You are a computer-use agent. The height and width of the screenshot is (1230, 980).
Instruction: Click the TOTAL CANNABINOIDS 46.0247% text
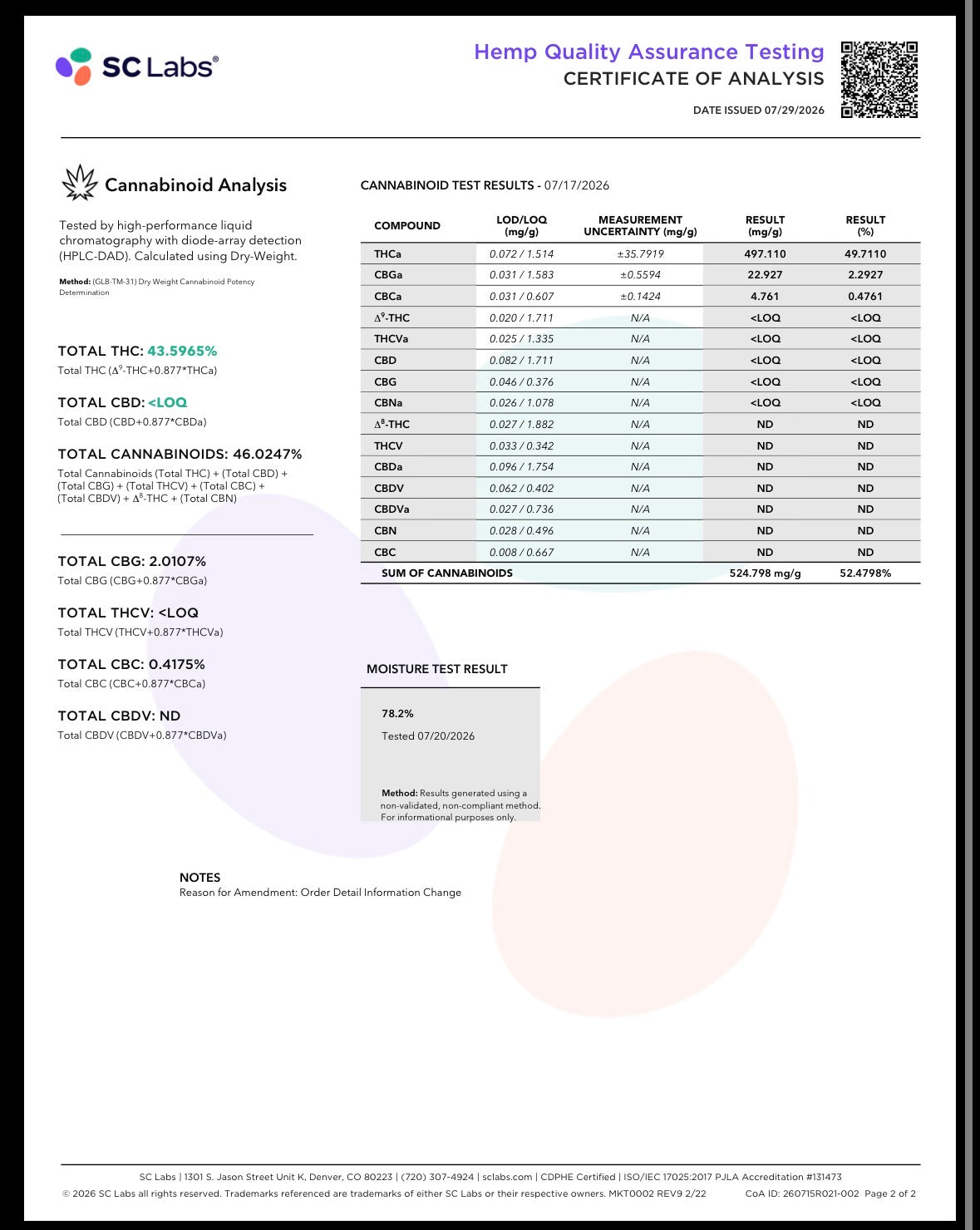pyautogui.click(x=180, y=454)
